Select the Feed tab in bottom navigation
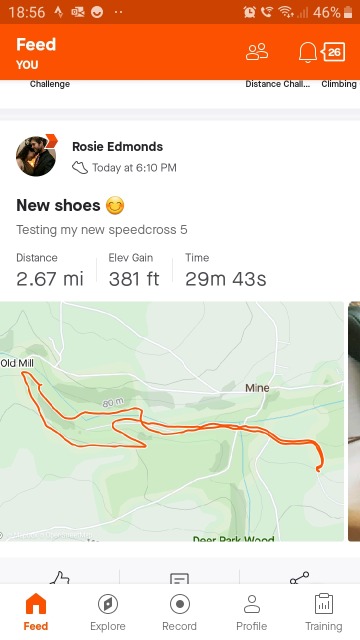The image size is (360, 640). (36, 612)
